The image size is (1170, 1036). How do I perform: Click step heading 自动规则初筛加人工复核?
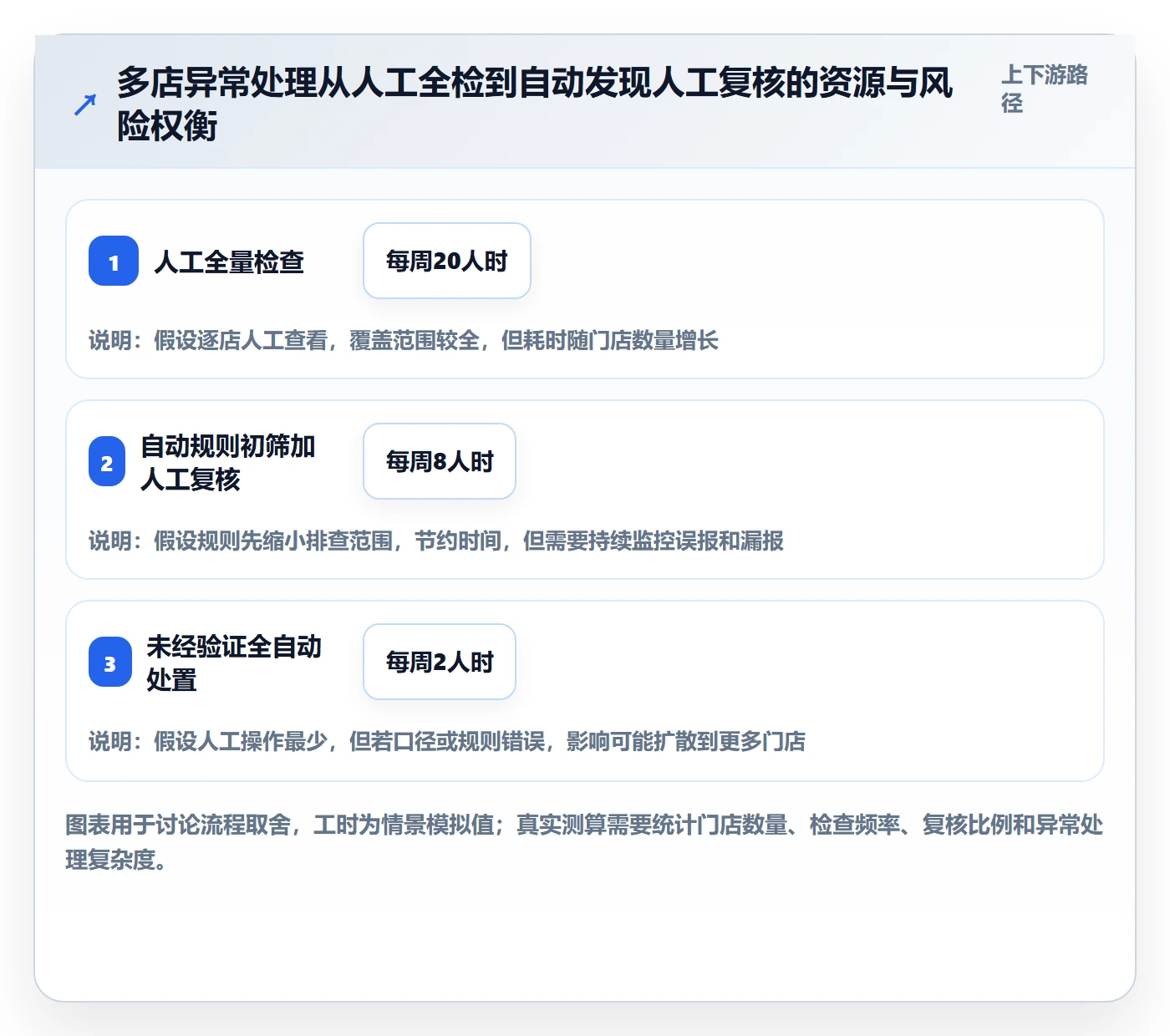(227, 462)
